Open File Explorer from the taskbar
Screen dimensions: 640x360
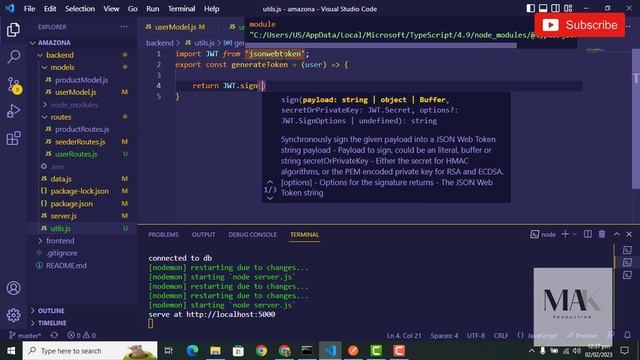(x=215, y=351)
